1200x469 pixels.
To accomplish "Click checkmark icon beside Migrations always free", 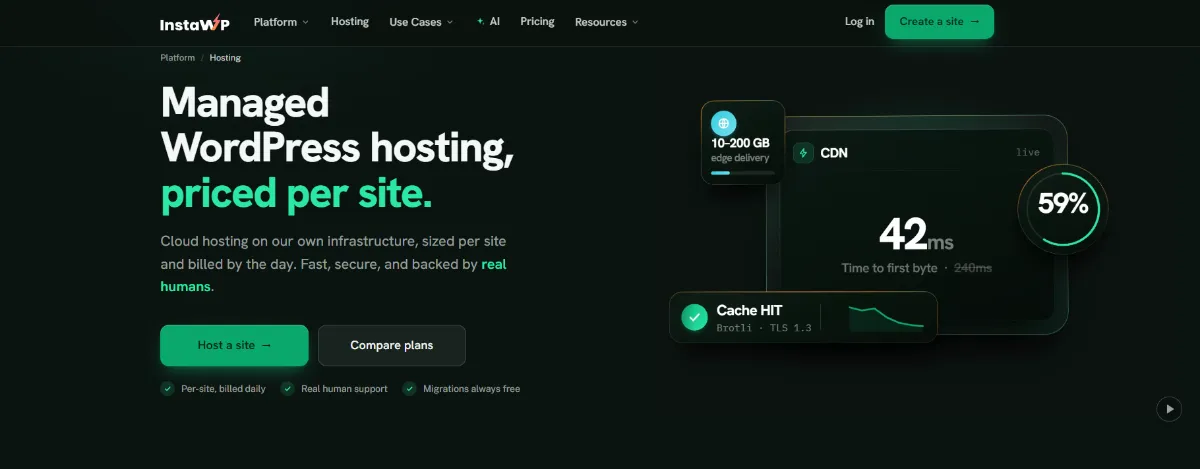I will [409, 388].
